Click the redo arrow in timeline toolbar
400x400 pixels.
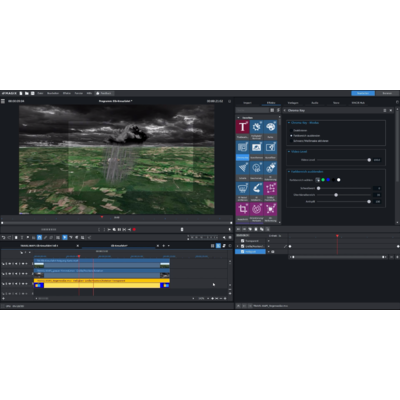tap(9, 237)
